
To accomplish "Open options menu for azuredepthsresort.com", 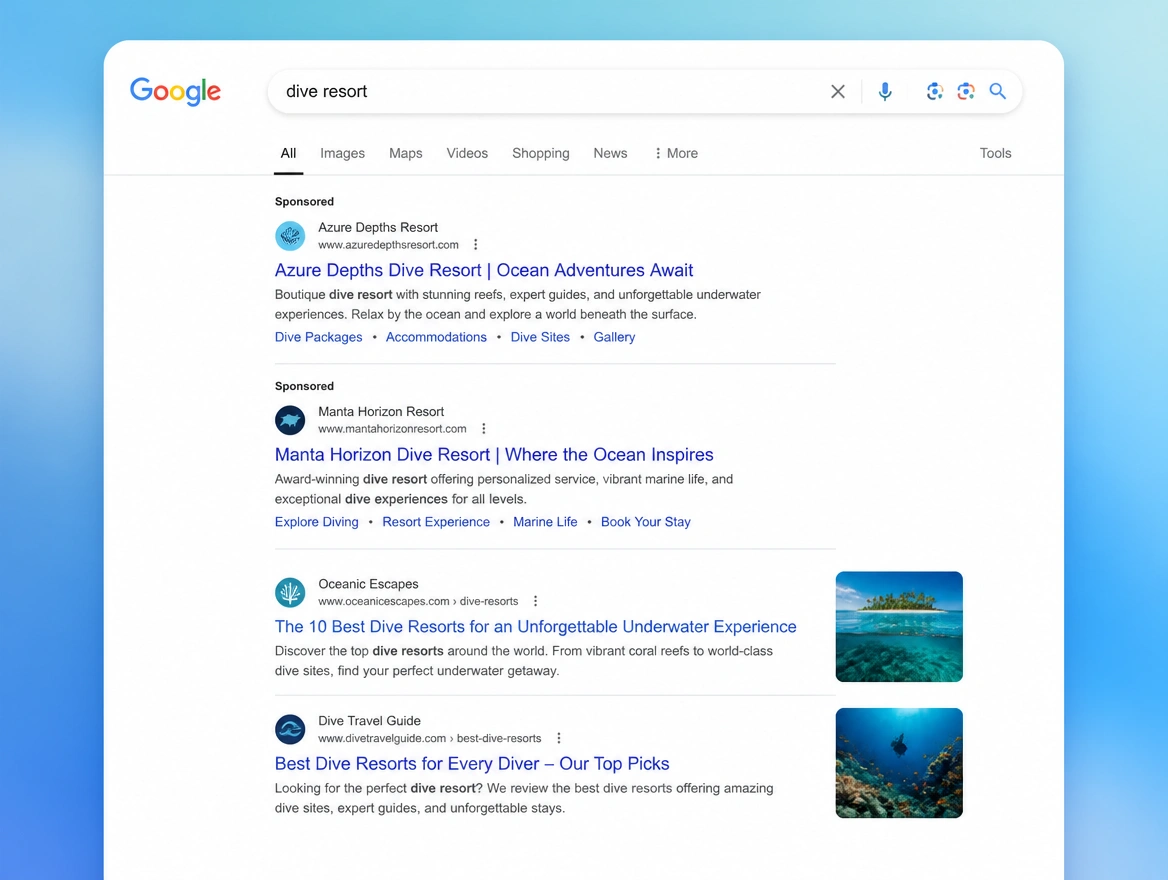I will click(475, 244).
